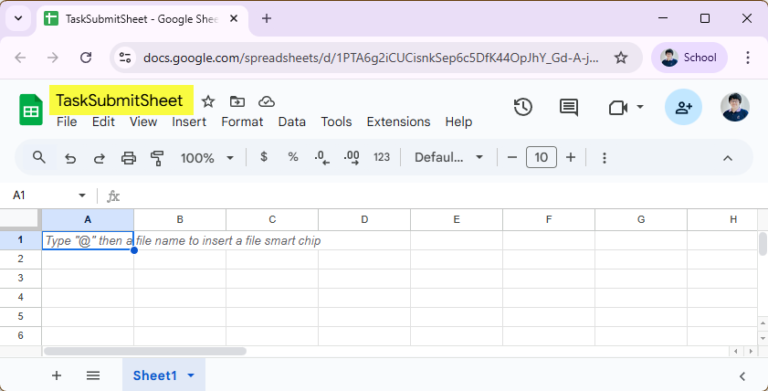The image size is (768, 391).
Task: Open the tab search dropdown
Action: pyautogui.click(x=19, y=19)
